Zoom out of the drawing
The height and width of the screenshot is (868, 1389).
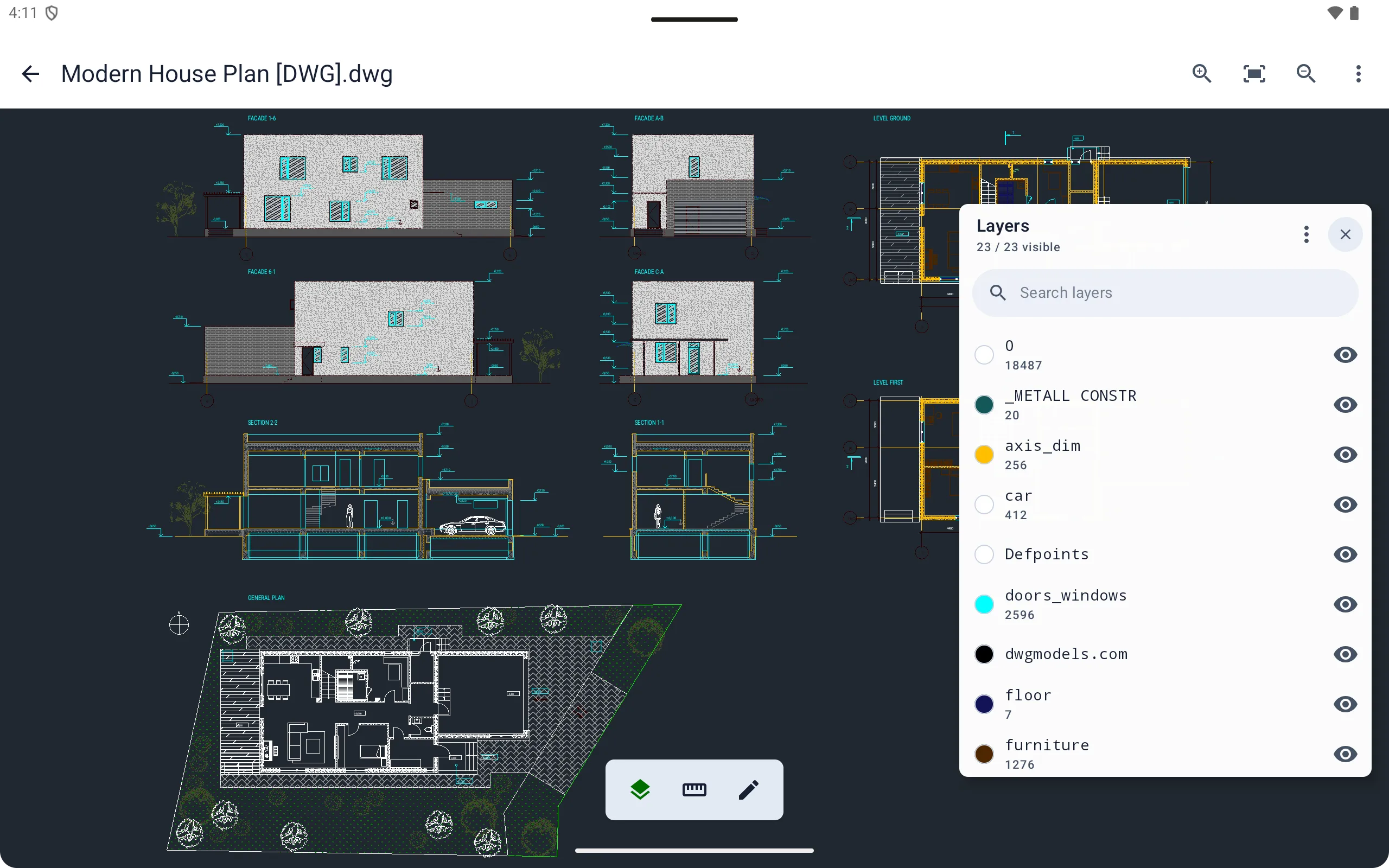1307,73
